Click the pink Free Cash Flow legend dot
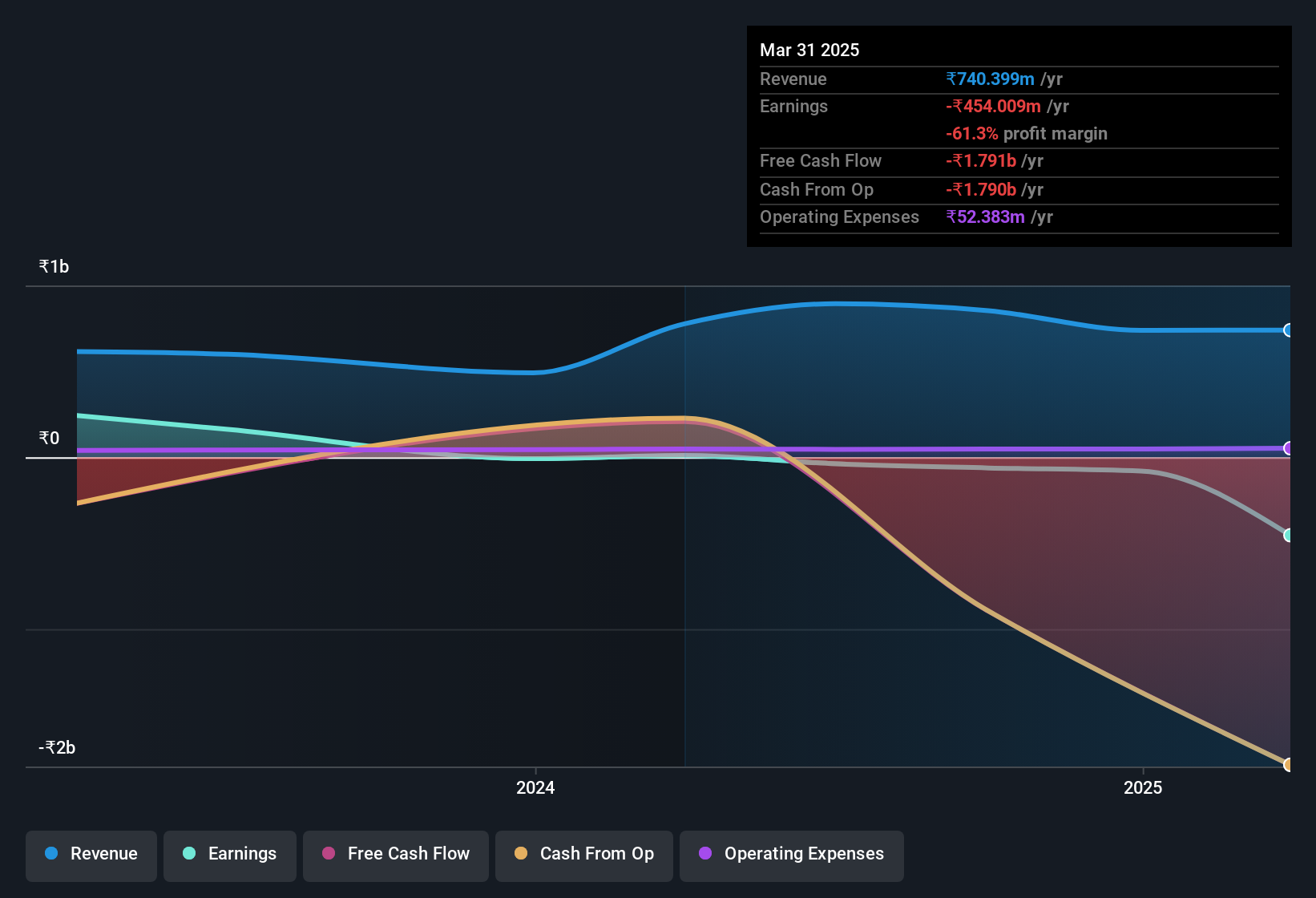 coord(329,853)
